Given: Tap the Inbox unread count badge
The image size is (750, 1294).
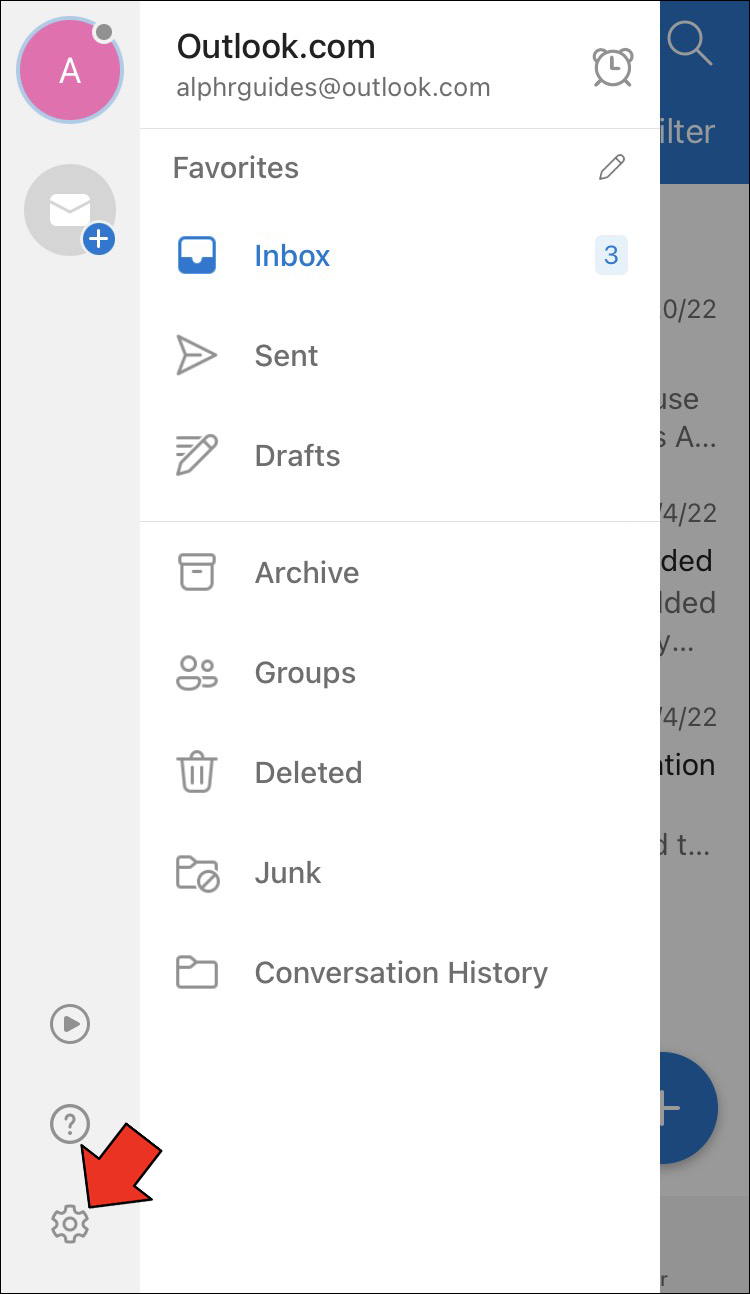Looking at the screenshot, I should point(611,256).
